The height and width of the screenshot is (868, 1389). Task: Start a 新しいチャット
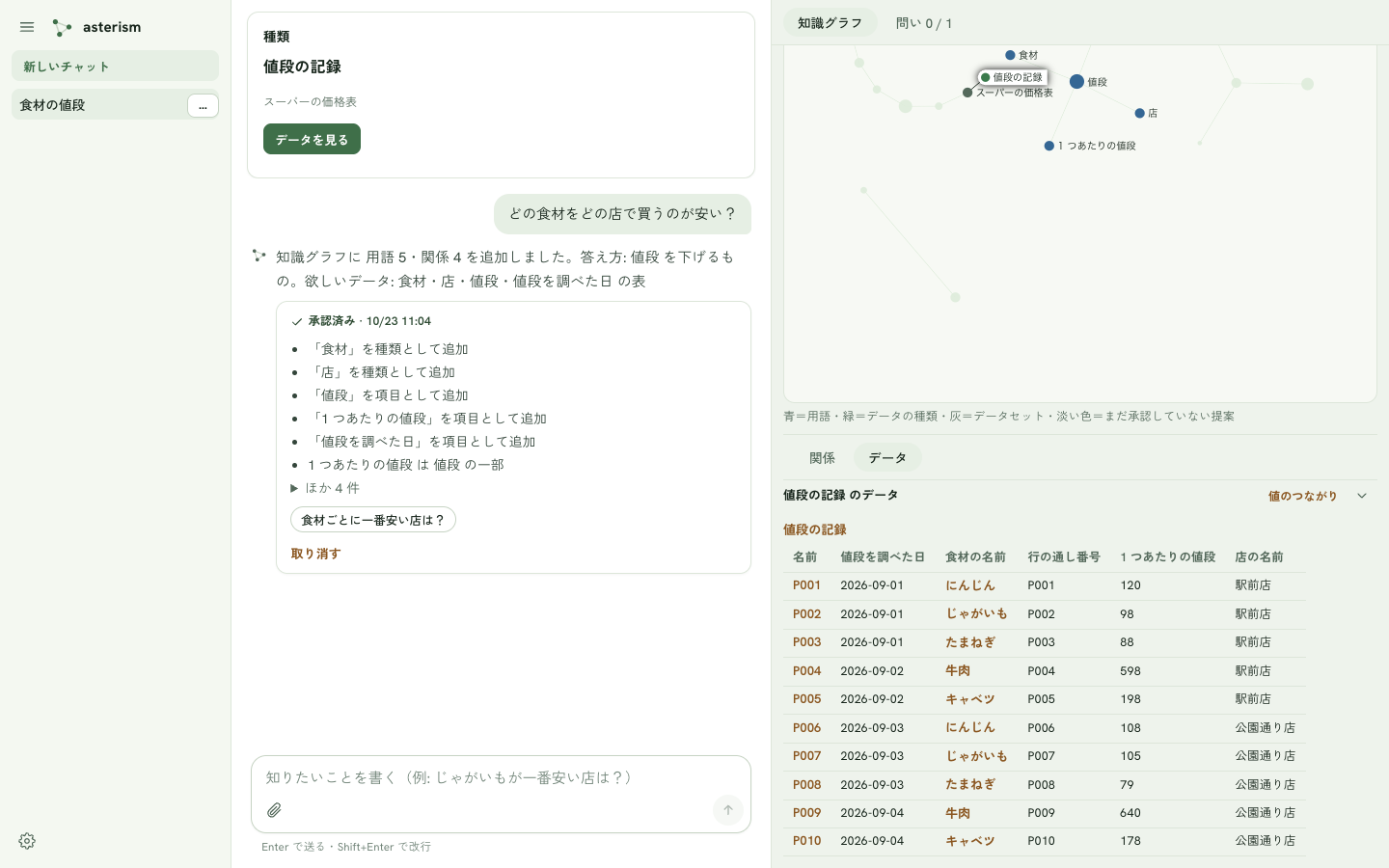click(115, 66)
